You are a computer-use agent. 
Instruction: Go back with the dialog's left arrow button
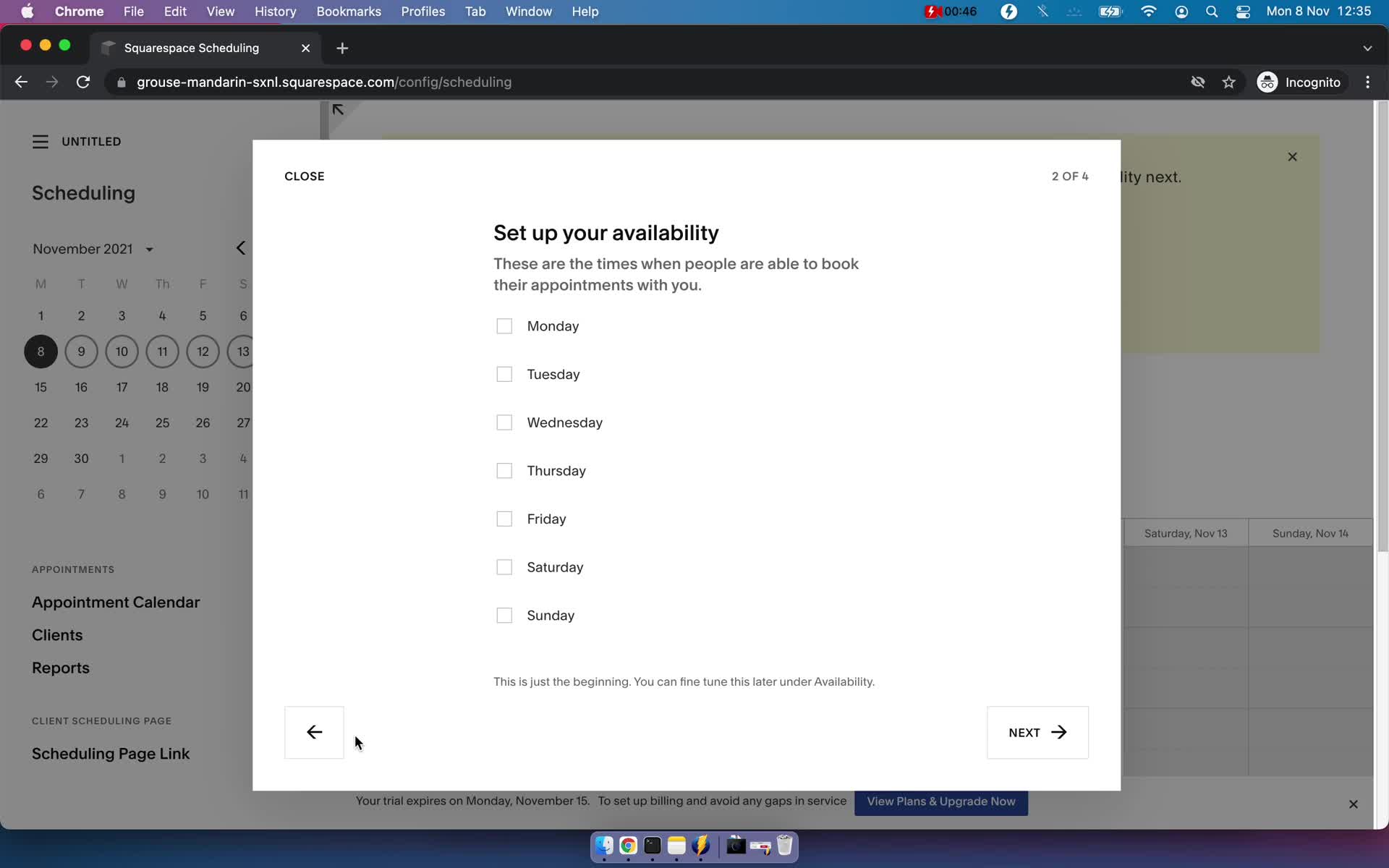[314, 732]
